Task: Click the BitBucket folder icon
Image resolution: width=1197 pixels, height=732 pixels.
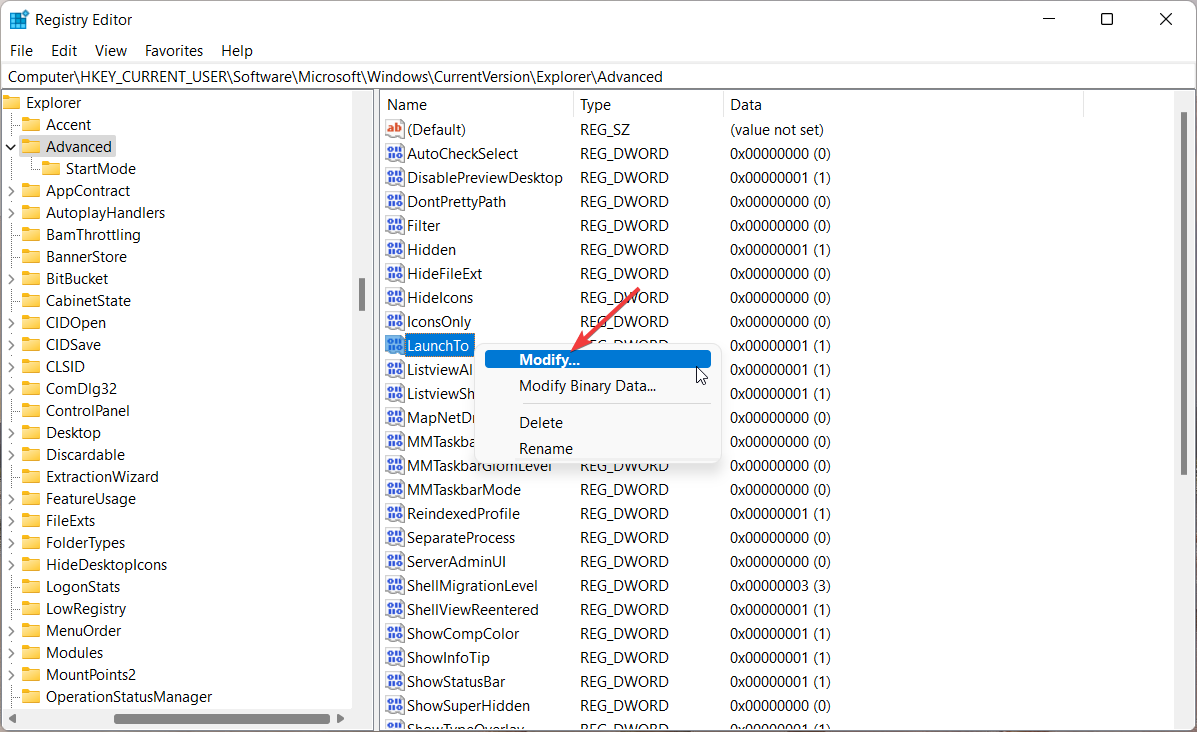Action: [33, 278]
